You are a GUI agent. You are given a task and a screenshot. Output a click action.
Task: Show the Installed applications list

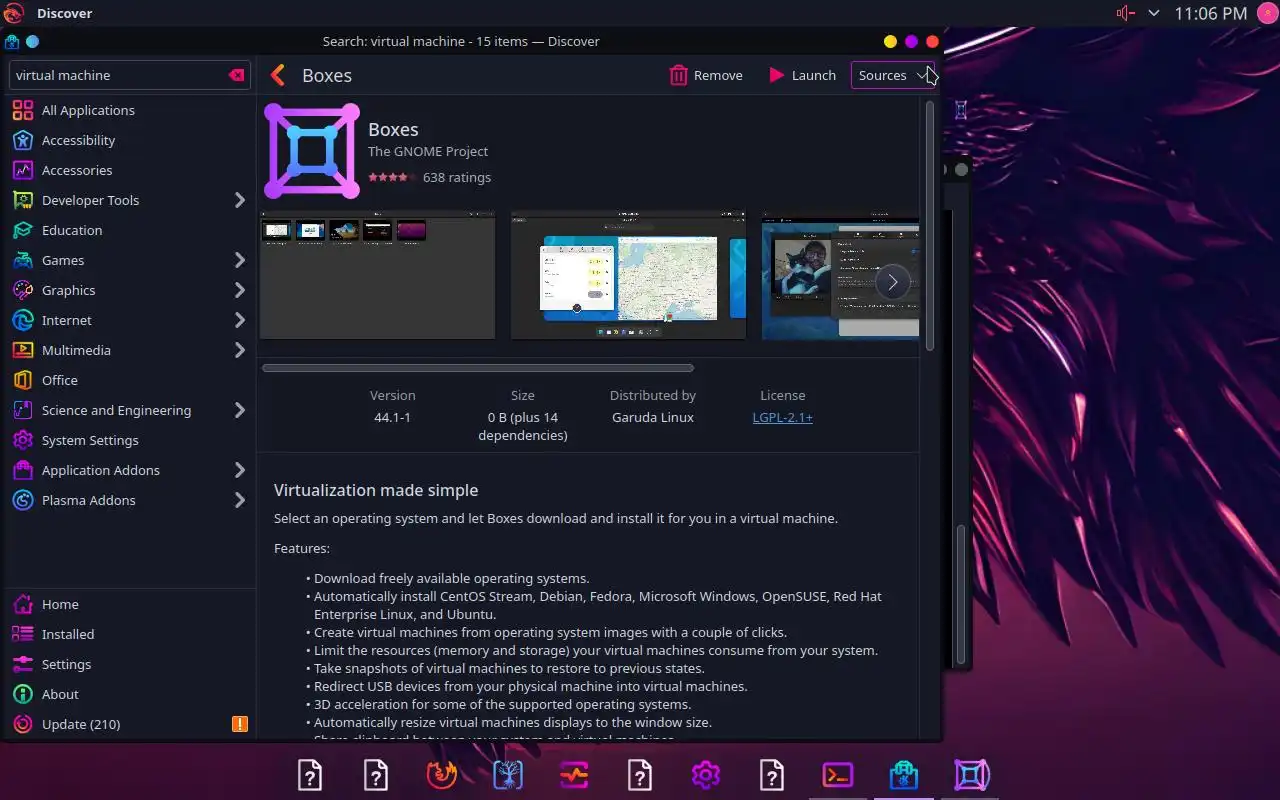coord(128,634)
